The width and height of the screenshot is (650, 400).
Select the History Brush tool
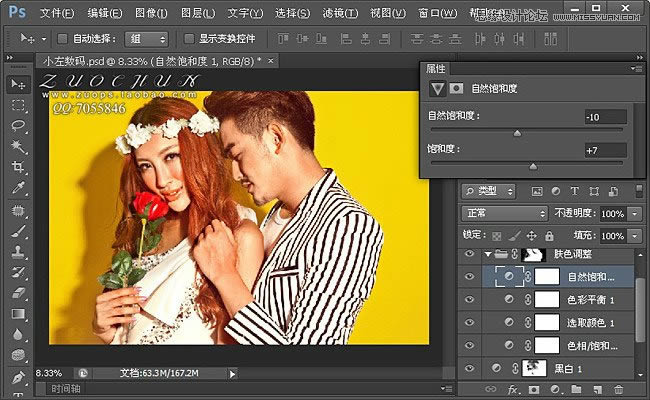point(18,272)
